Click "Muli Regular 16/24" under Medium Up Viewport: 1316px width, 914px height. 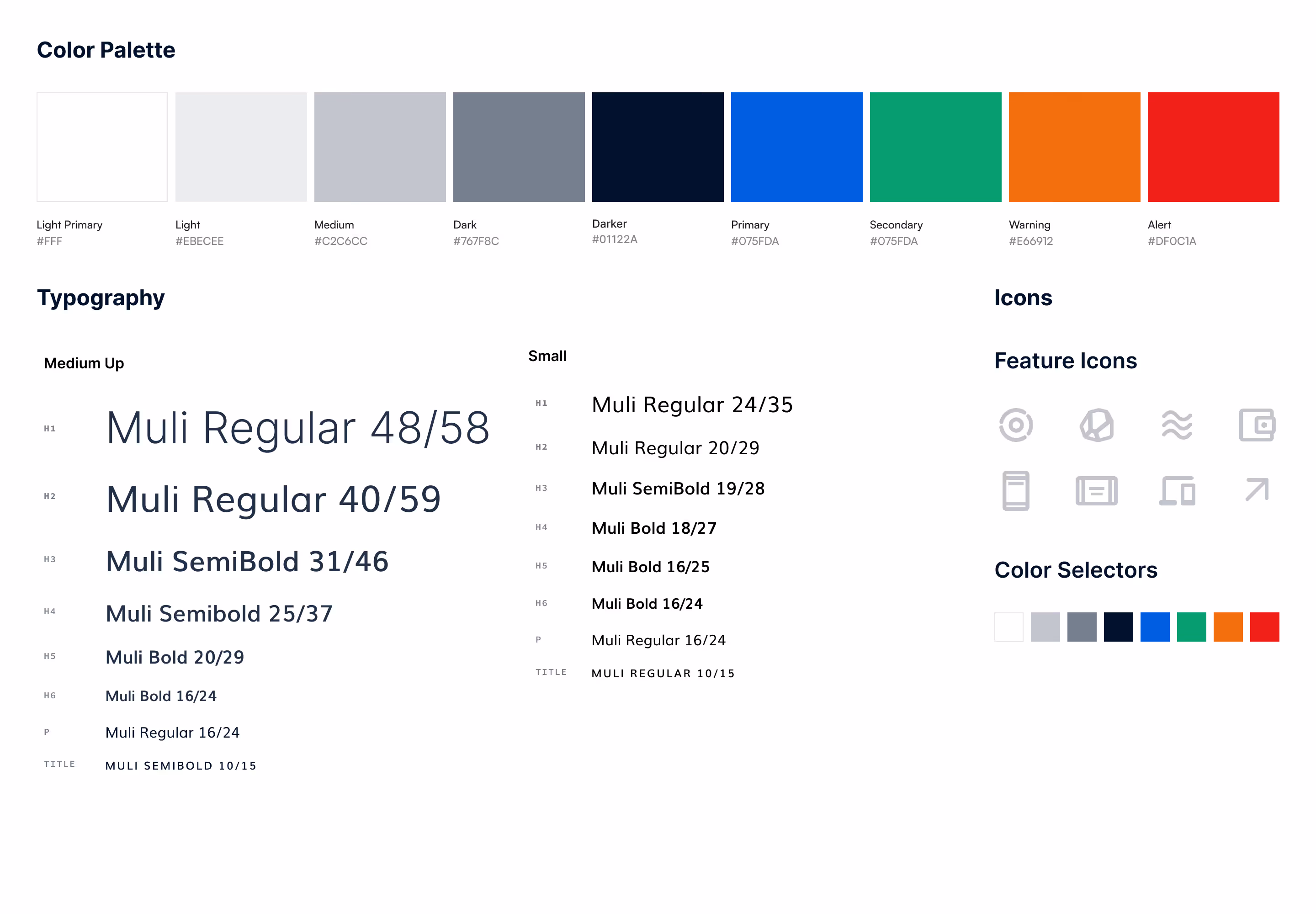pos(172,733)
